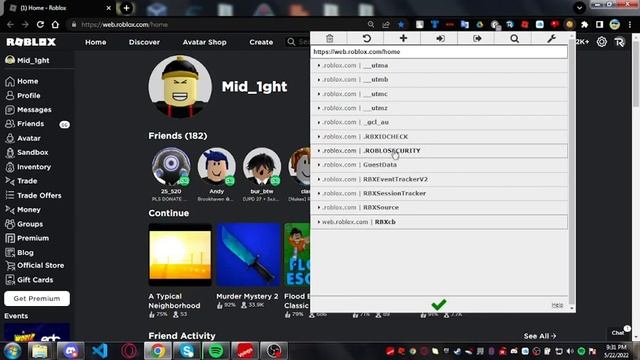Open Groups in the left sidebar
This screenshot has width=640, height=360.
click(x=24, y=224)
